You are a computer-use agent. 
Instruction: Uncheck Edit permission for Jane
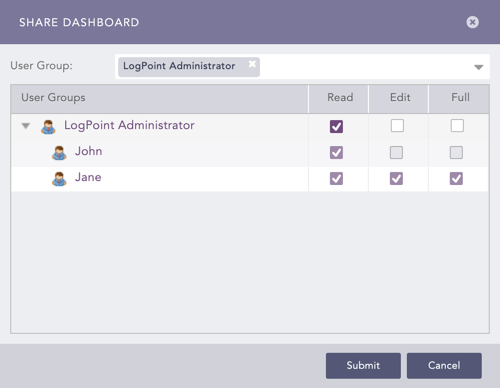(x=396, y=179)
